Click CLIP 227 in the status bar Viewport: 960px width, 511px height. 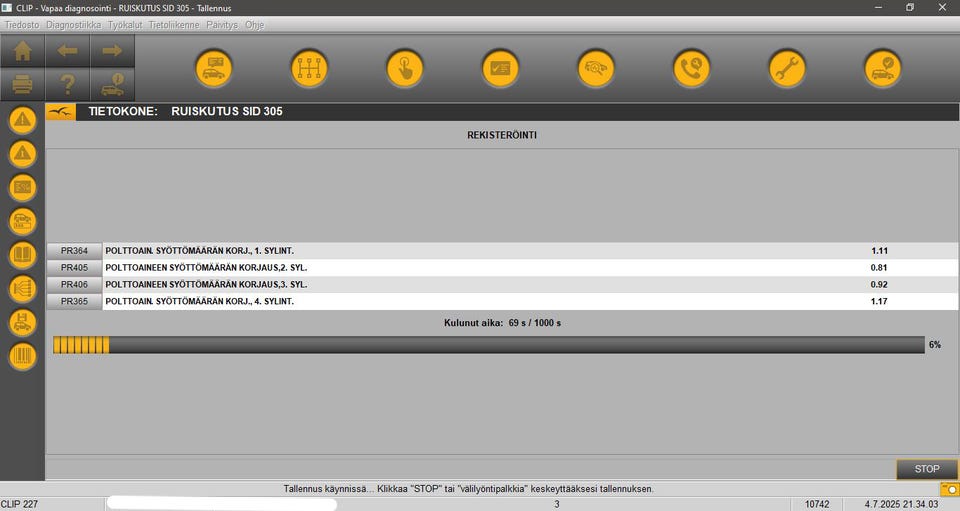(20, 504)
